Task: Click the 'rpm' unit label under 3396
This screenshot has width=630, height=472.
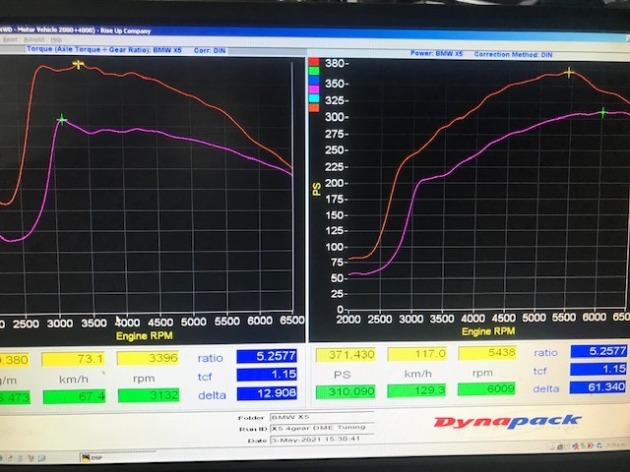Action: tap(144, 378)
